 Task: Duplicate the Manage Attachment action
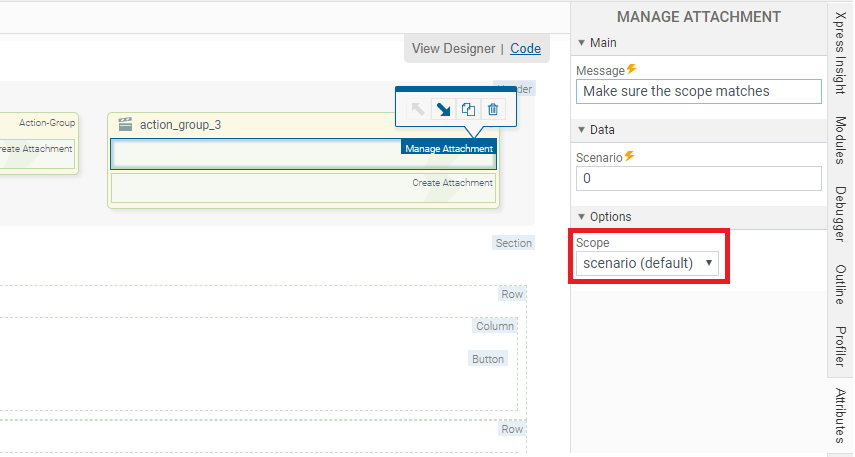(x=468, y=109)
